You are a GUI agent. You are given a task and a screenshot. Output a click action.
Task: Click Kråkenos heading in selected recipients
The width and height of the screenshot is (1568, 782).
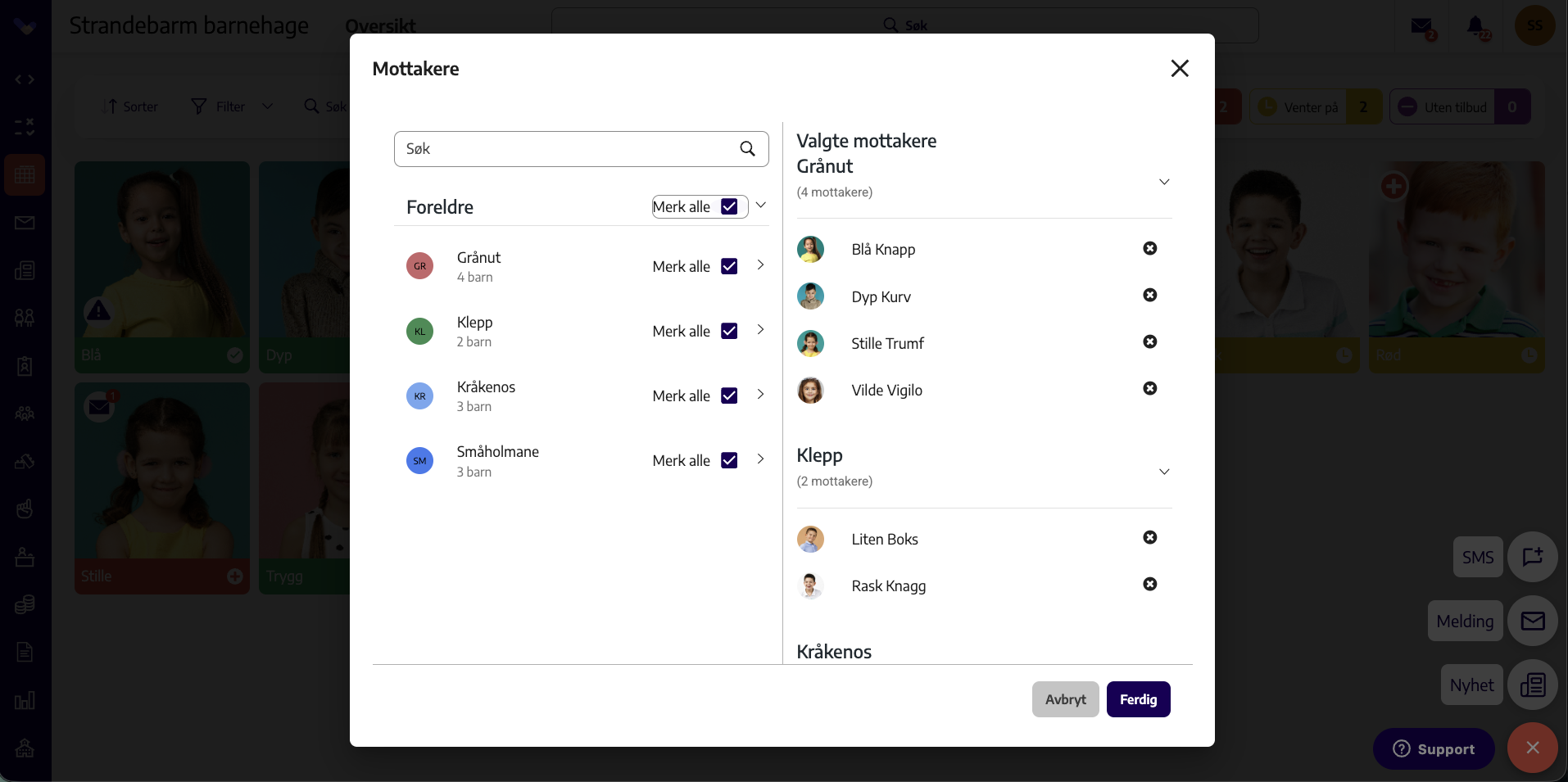[834, 651]
